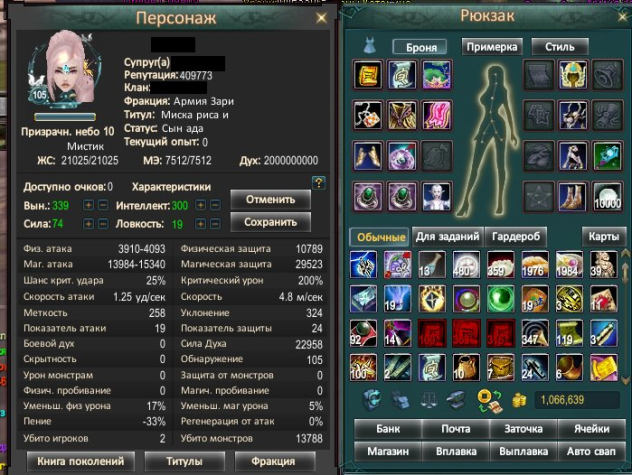Select the golden helmet equipment slot
632x475 pixels.
click(x=573, y=75)
